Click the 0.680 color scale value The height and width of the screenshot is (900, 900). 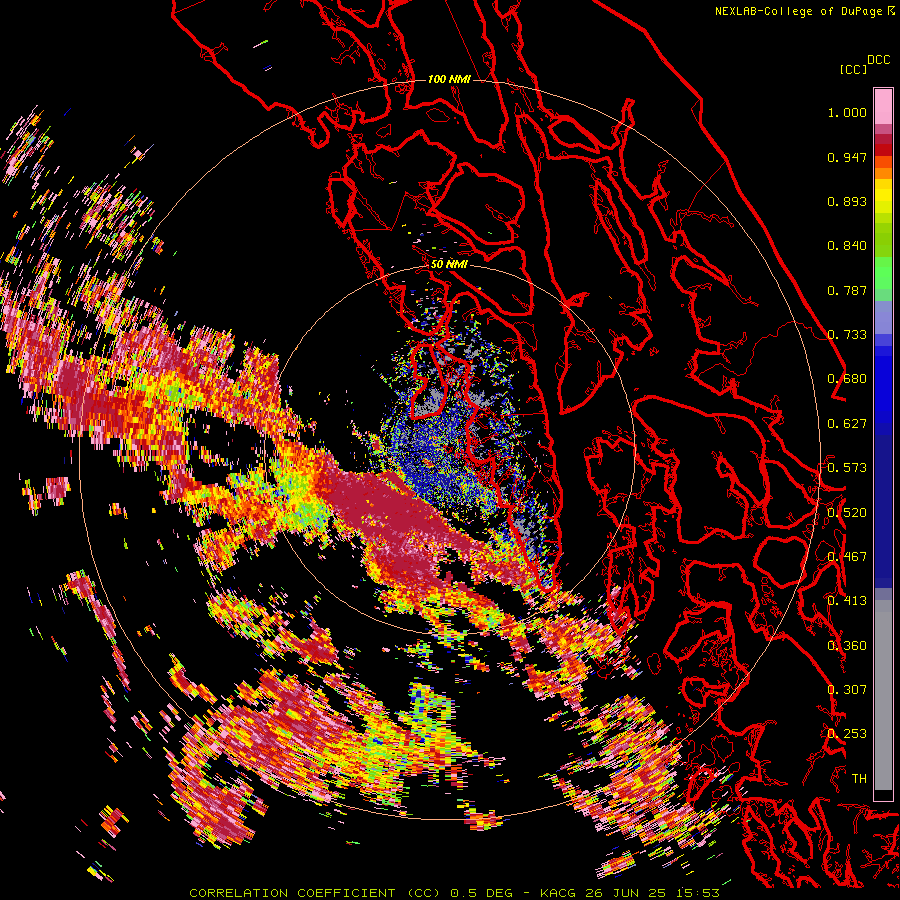coord(847,379)
